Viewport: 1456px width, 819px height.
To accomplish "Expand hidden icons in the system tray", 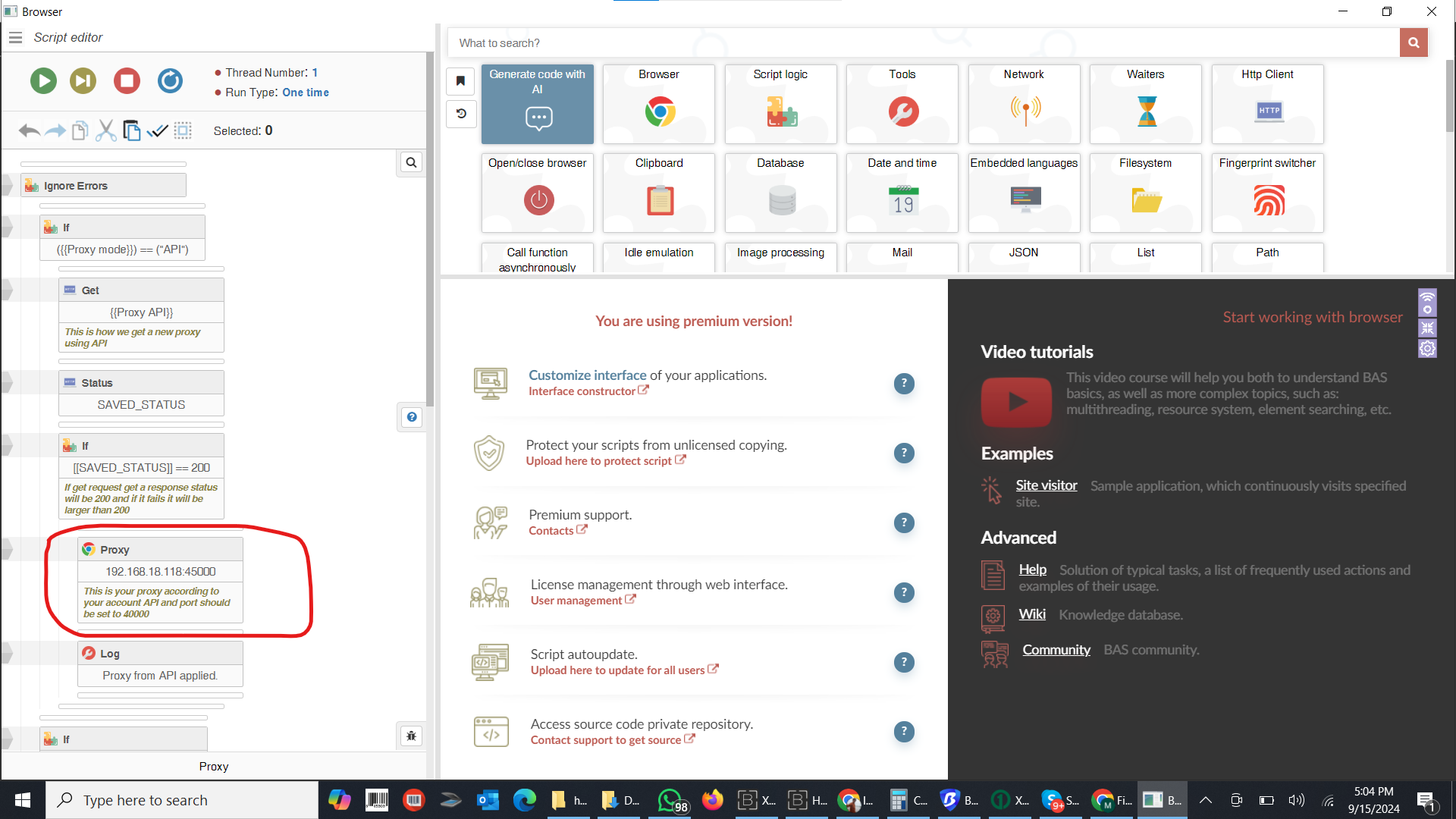I will click(1204, 799).
